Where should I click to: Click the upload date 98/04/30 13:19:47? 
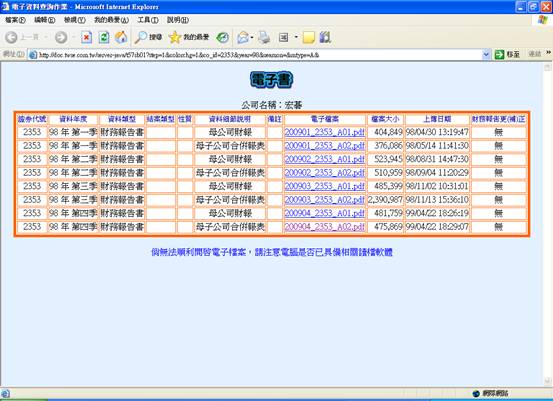[437, 132]
